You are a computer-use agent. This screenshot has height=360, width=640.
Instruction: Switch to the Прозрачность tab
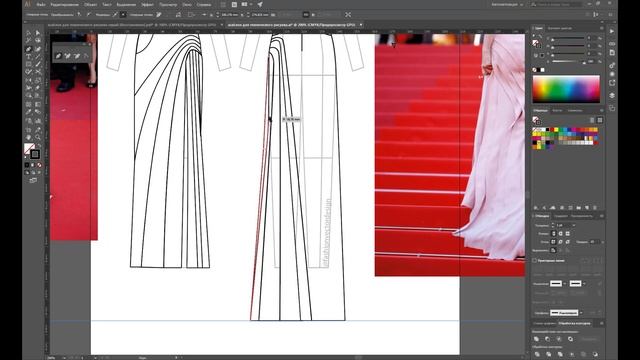point(582,216)
